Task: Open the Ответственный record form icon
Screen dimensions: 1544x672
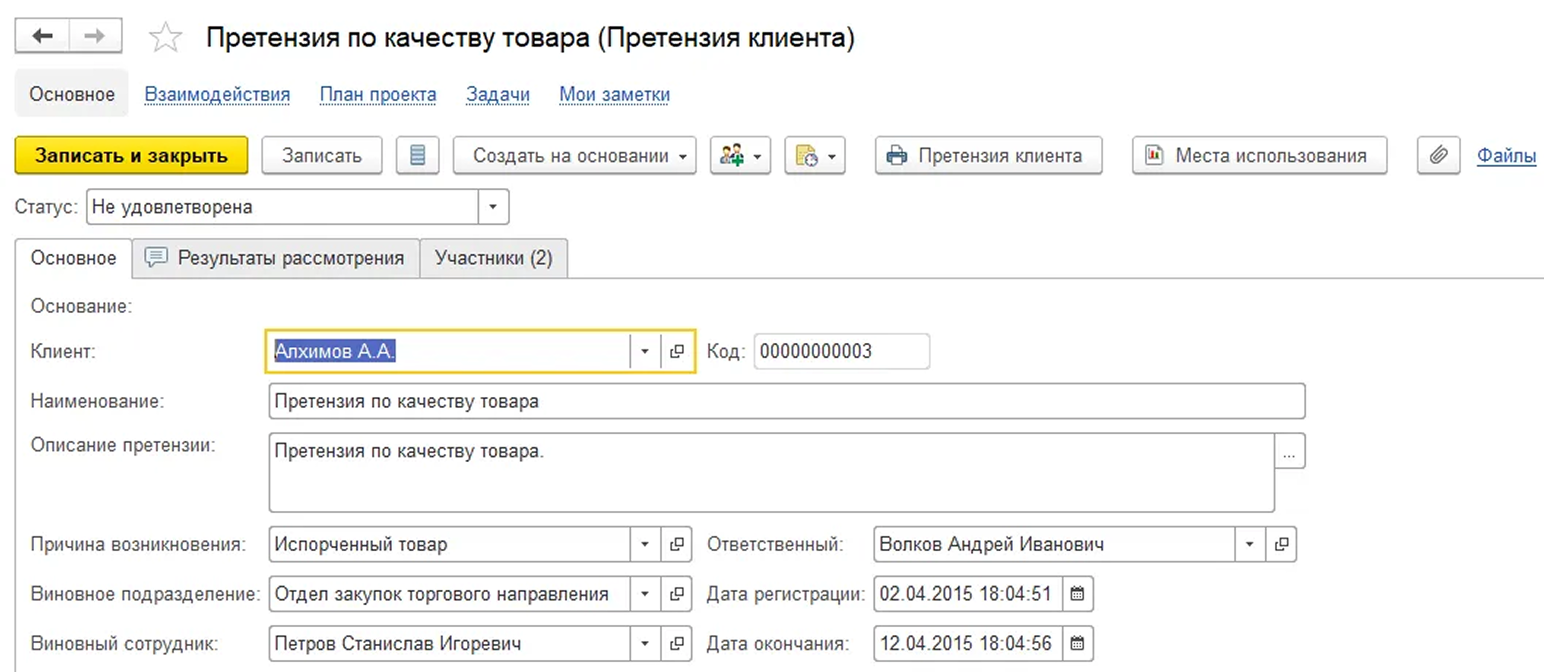Action: 1280,545
